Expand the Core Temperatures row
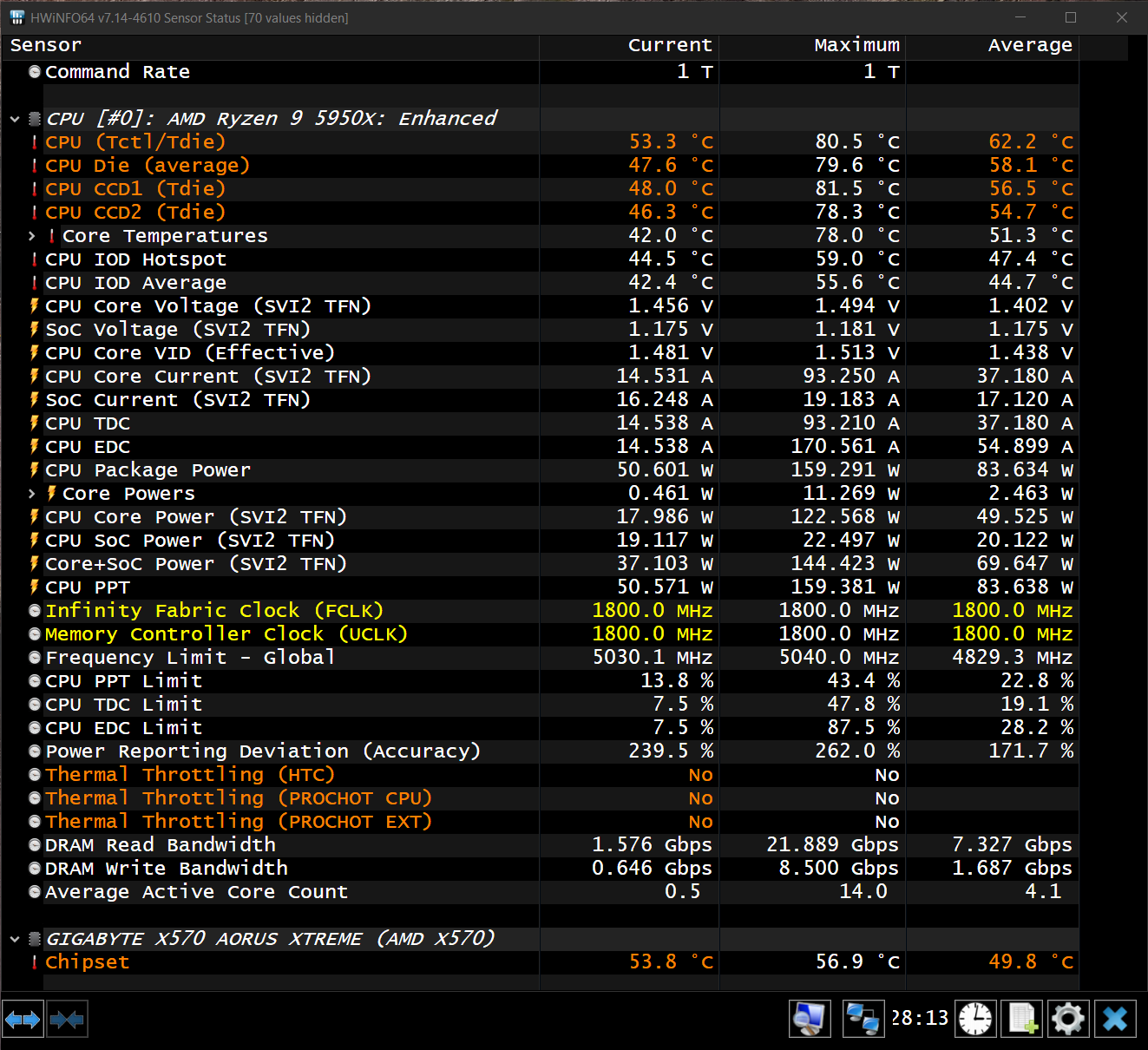1148x1050 pixels. click(x=32, y=236)
